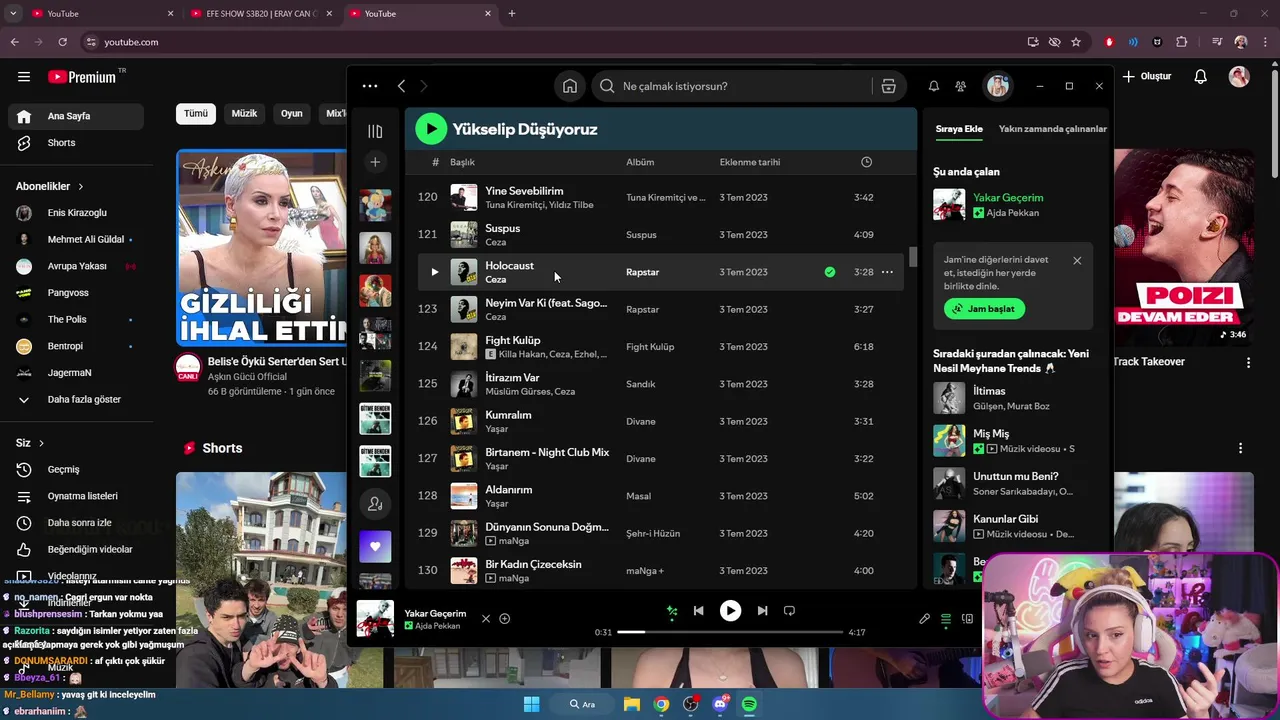Open Fight Kulüp album link
The height and width of the screenshot is (720, 1280).
(x=650, y=347)
